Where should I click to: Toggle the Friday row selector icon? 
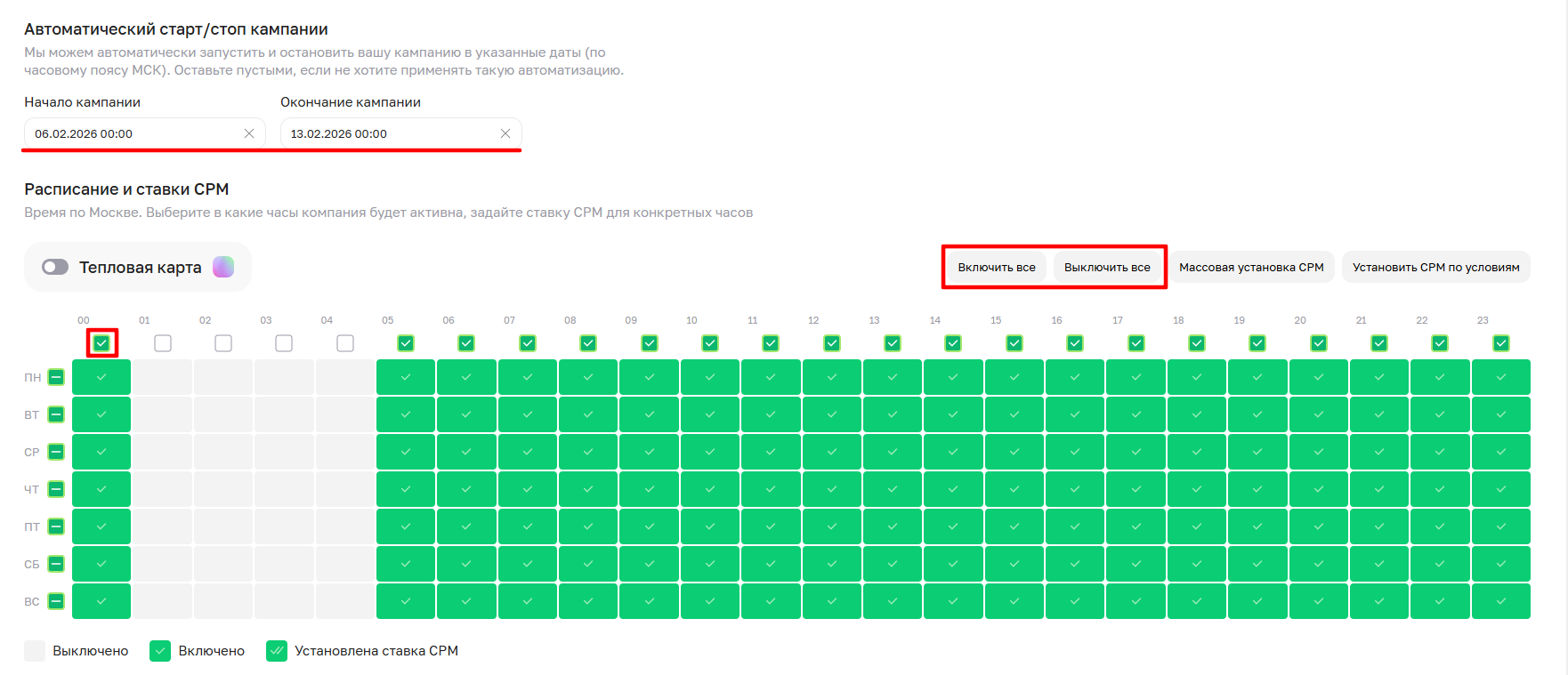point(56,526)
